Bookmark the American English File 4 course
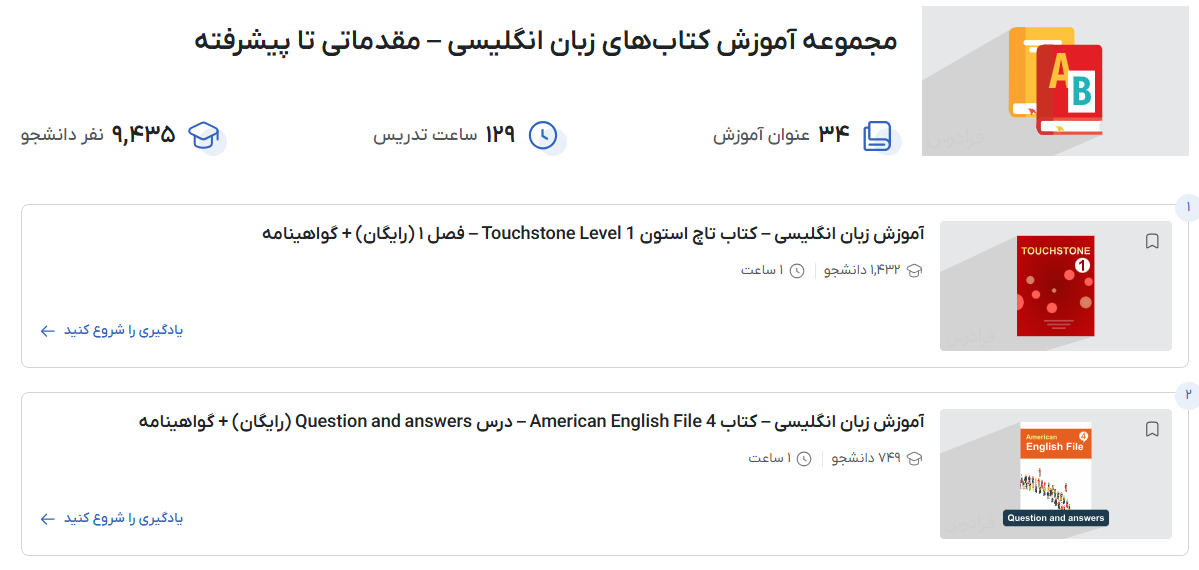This screenshot has height=570, width=1199. [1152, 429]
